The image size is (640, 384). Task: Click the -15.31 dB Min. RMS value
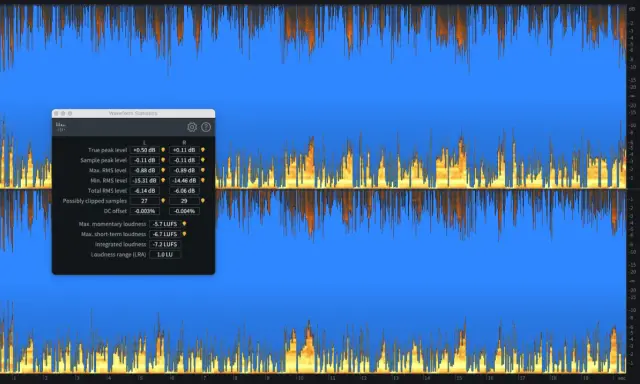[x=144, y=180]
